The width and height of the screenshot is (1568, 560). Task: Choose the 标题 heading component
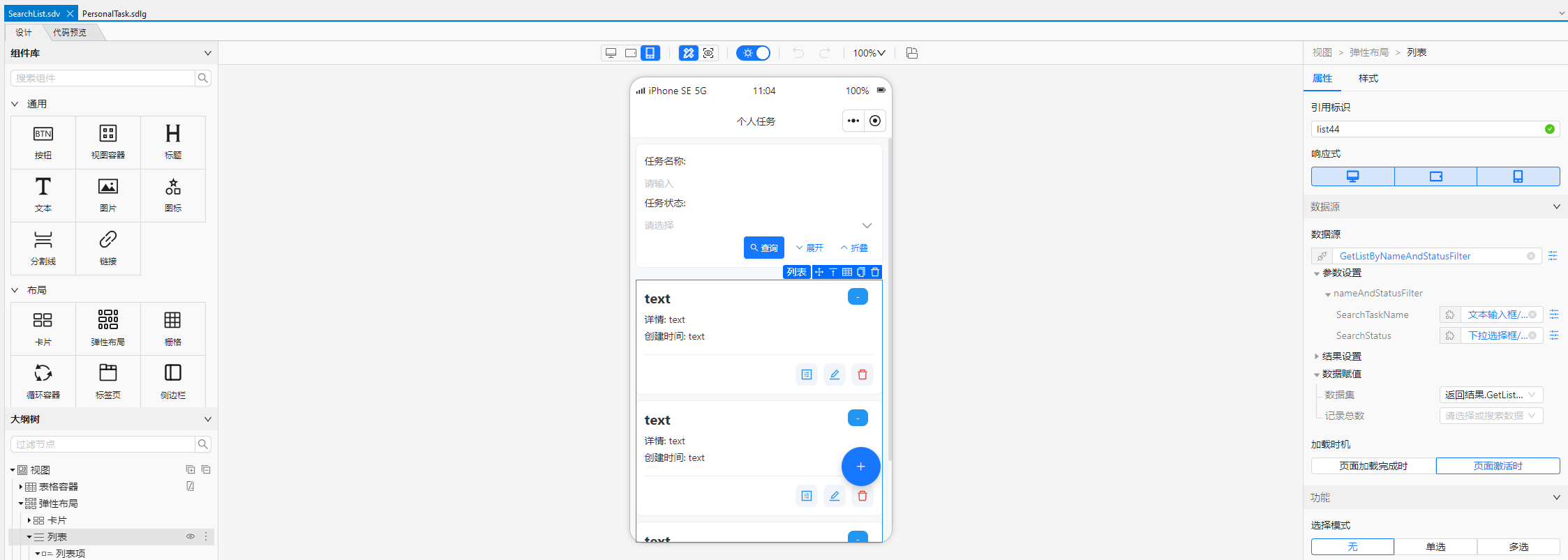tap(173, 142)
